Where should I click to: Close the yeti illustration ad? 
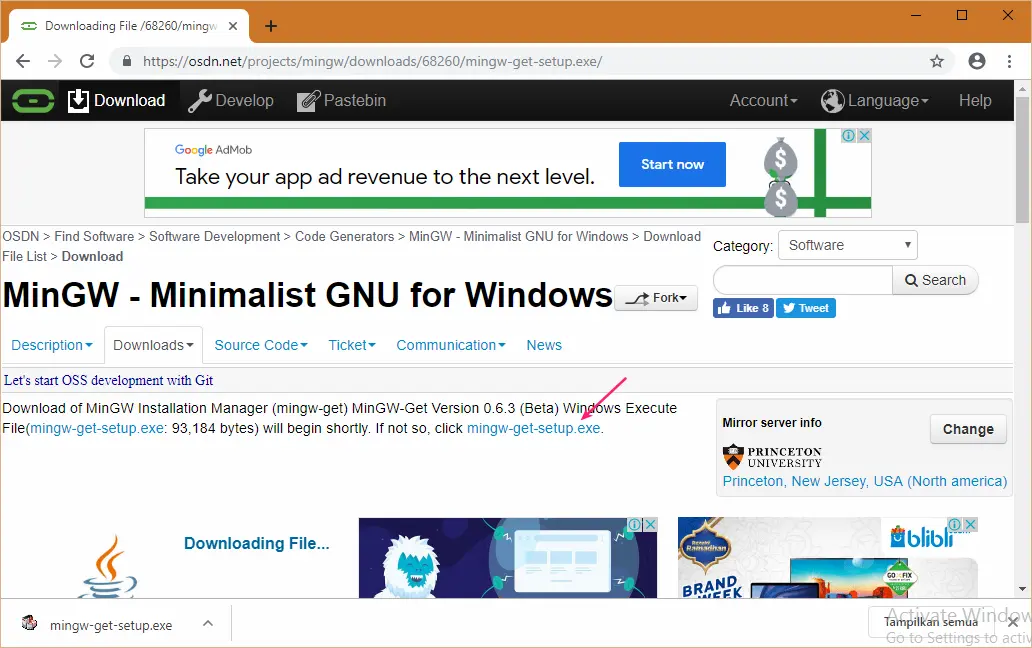pyautogui.click(x=650, y=524)
